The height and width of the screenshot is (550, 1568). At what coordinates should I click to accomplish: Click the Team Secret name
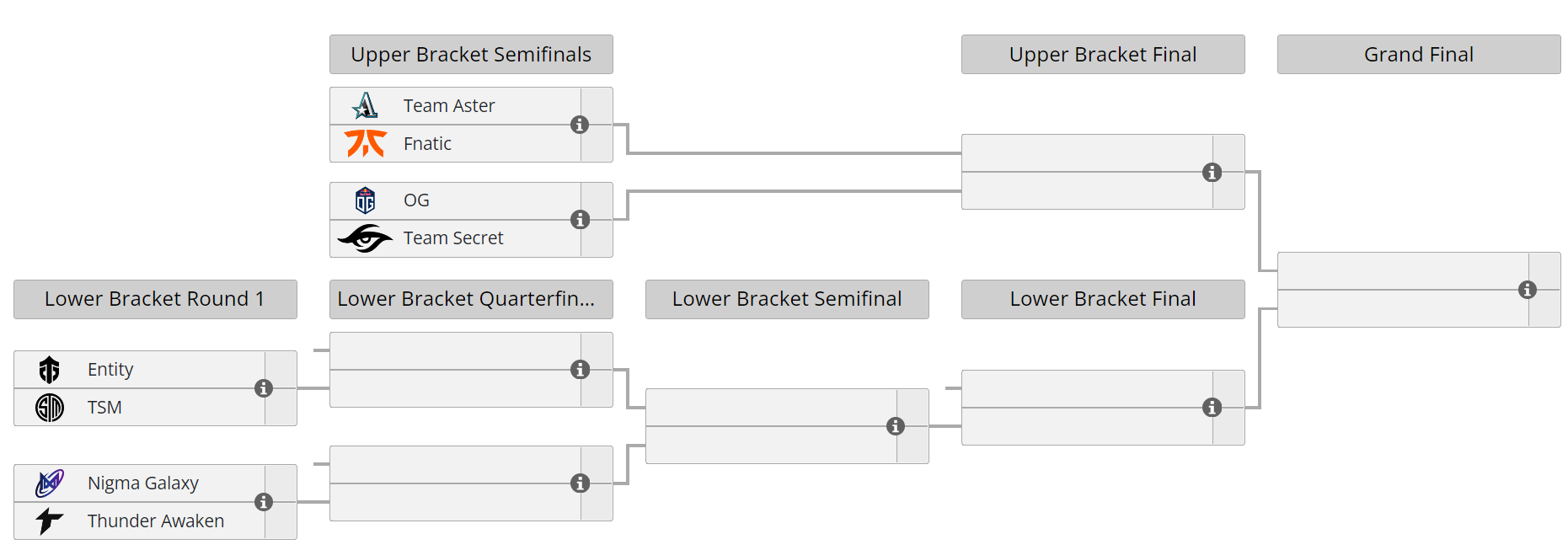453,238
